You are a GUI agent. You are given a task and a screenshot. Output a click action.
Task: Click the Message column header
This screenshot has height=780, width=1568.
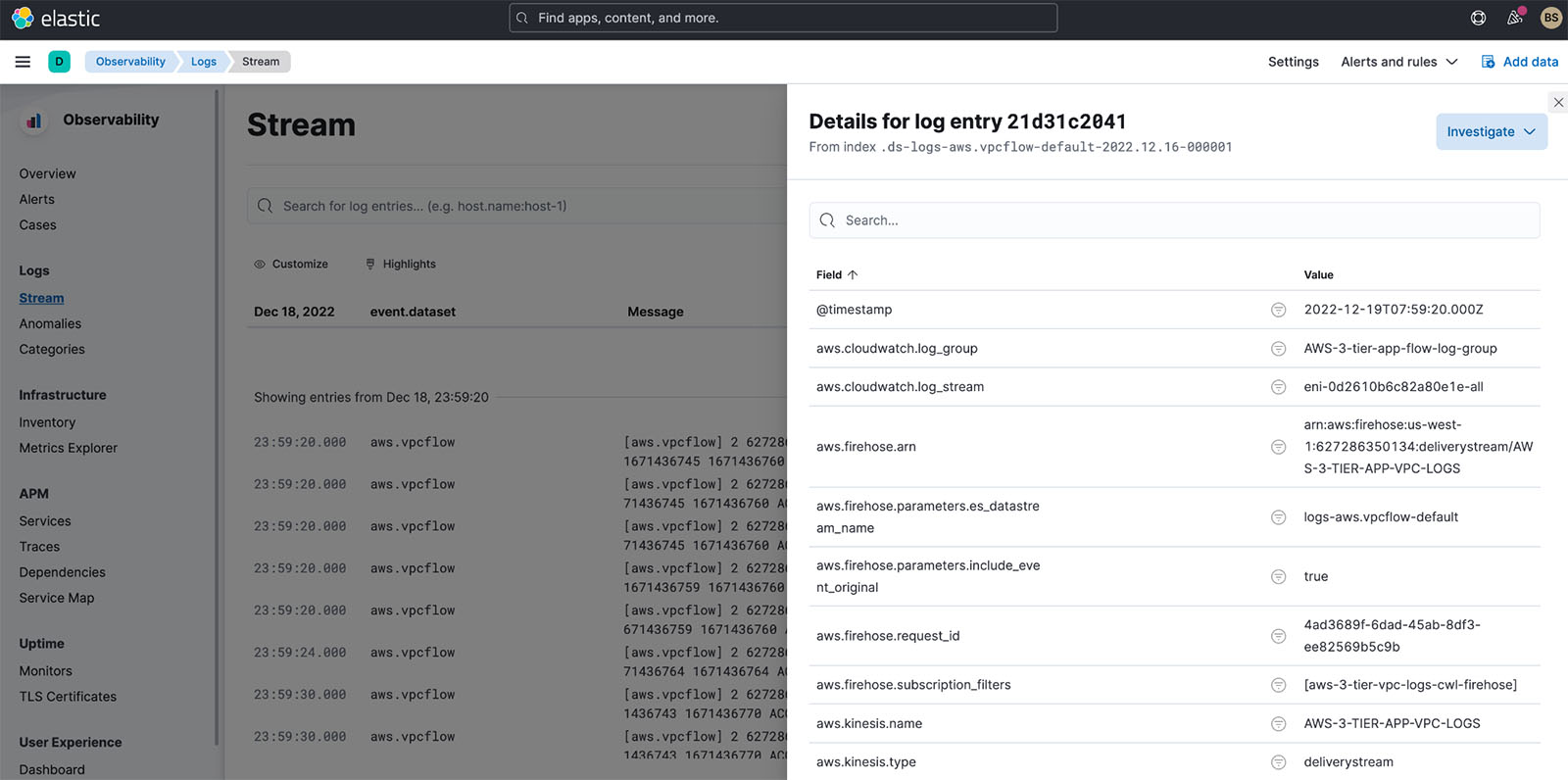[x=655, y=312]
